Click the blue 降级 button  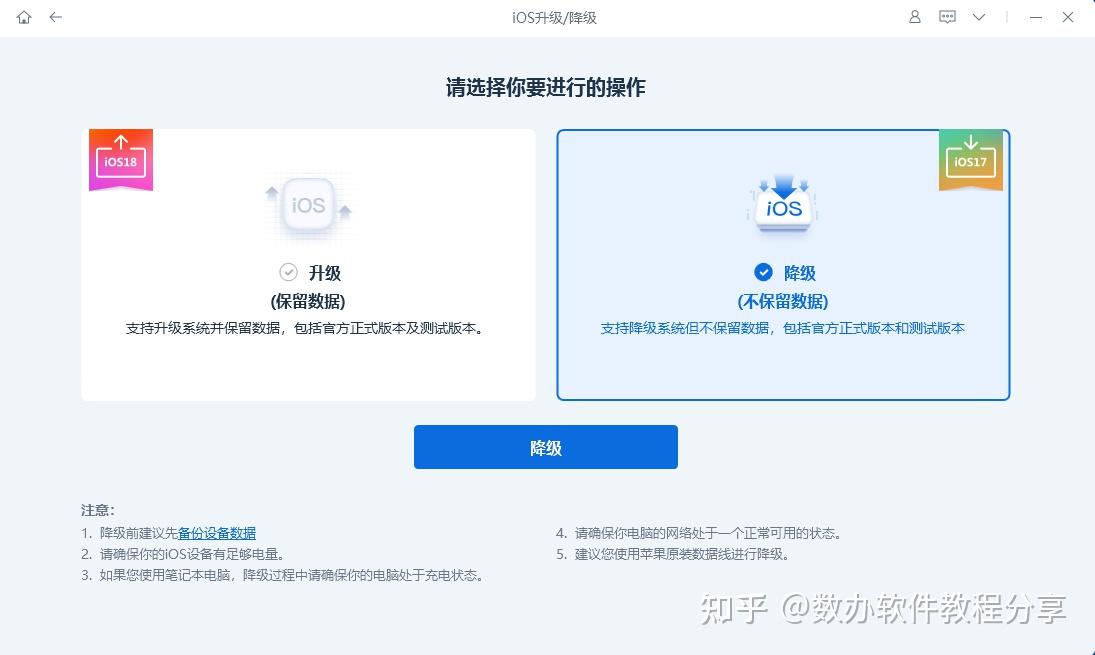[546, 447]
